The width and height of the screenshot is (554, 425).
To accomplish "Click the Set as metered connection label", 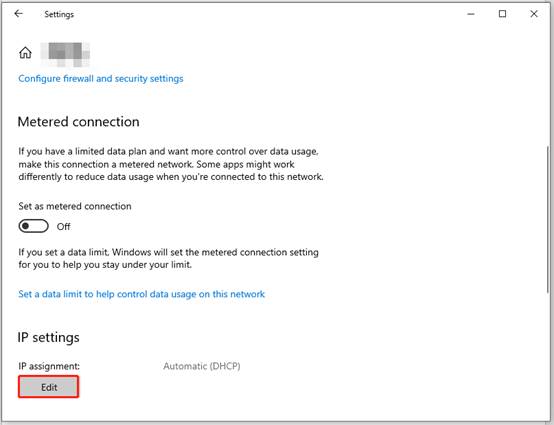I will pyautogui.click(x=75, y=206).
